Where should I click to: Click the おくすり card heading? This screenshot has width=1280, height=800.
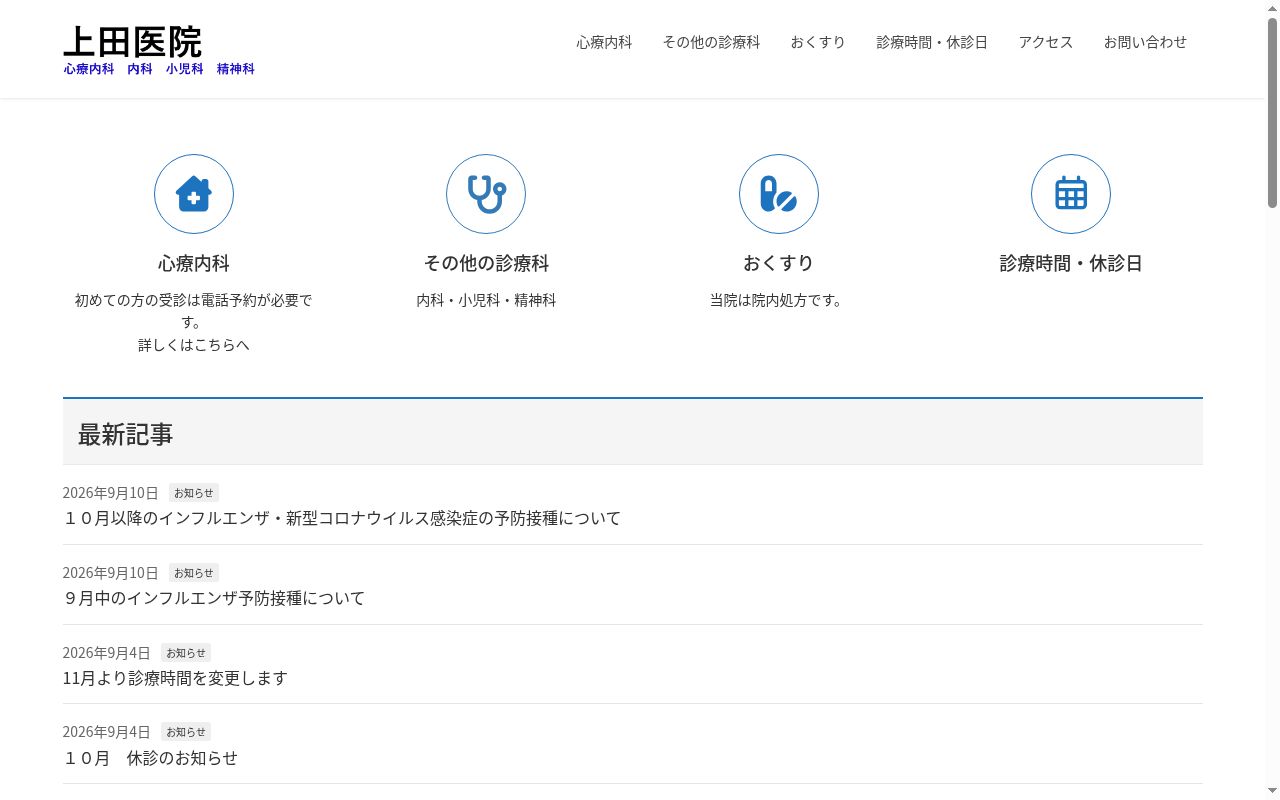(x=779, y=263)
